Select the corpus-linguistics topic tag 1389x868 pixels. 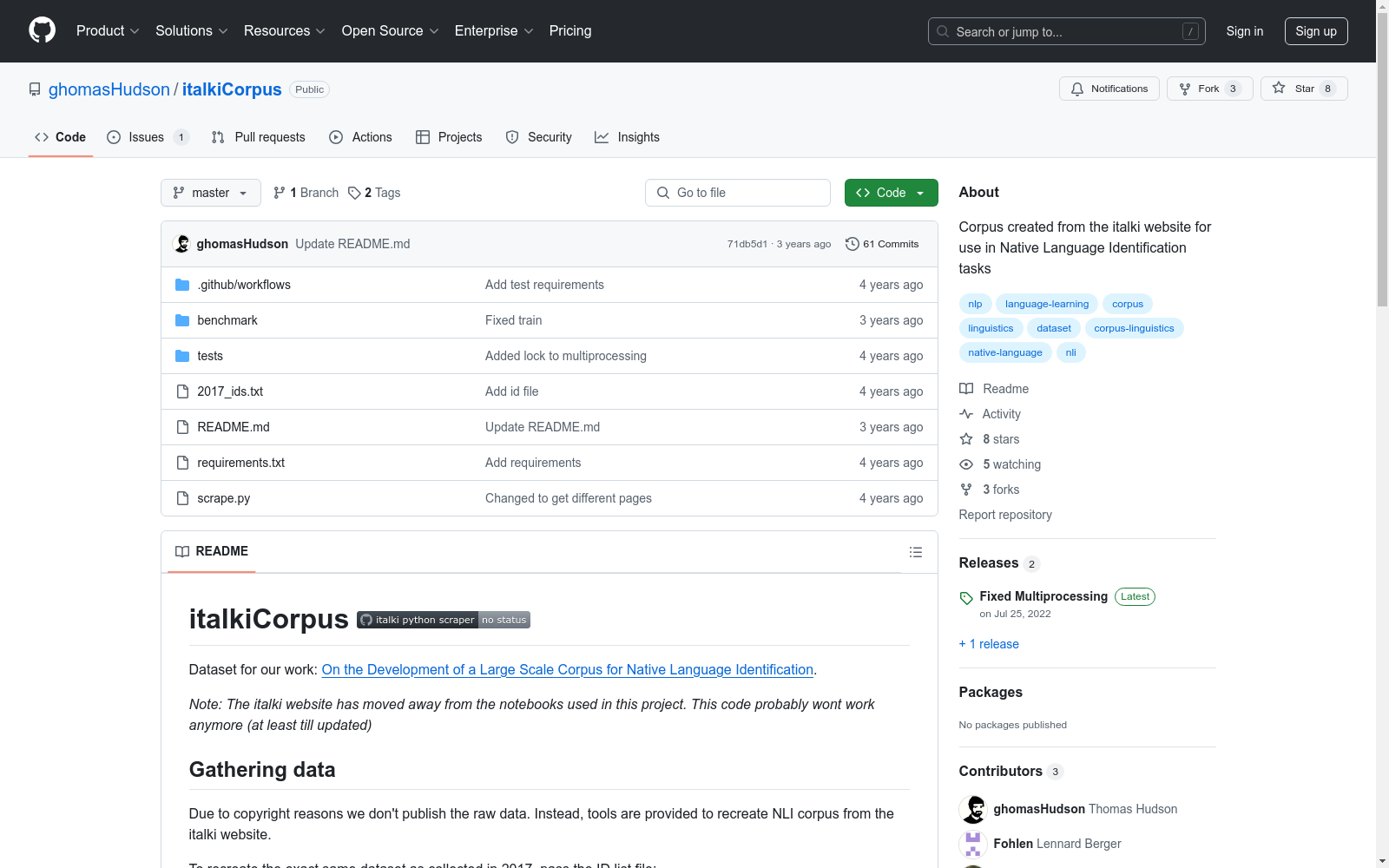click(x=1134, y=328)
